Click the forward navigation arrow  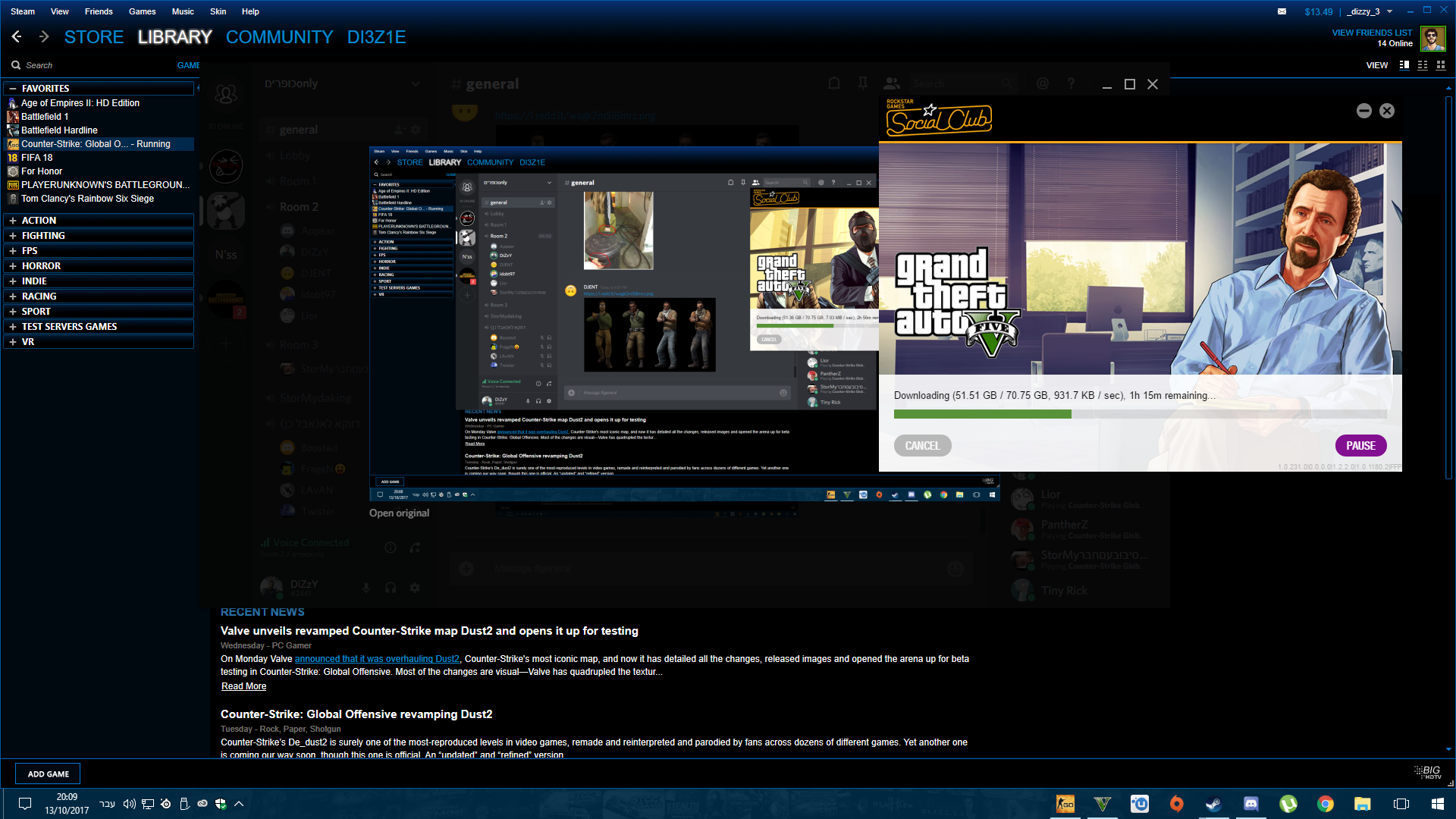click(43, 36)
